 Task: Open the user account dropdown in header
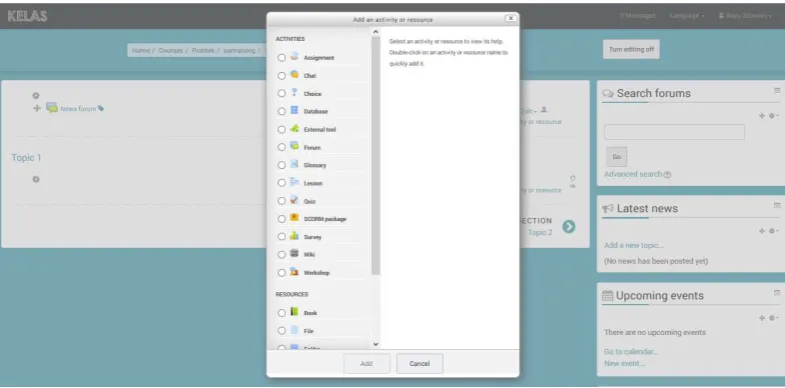coord(745,16)
